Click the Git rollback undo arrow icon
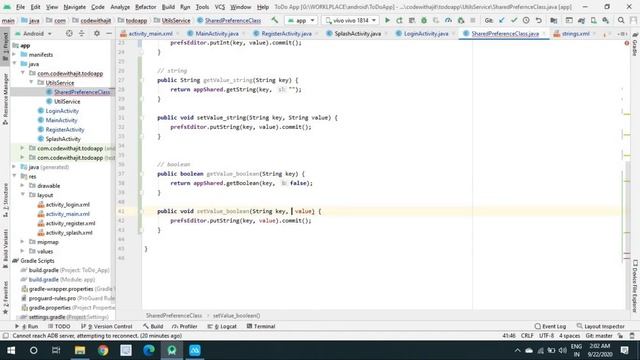The width and height of the screenshot is (640, 360). (539, 20)
